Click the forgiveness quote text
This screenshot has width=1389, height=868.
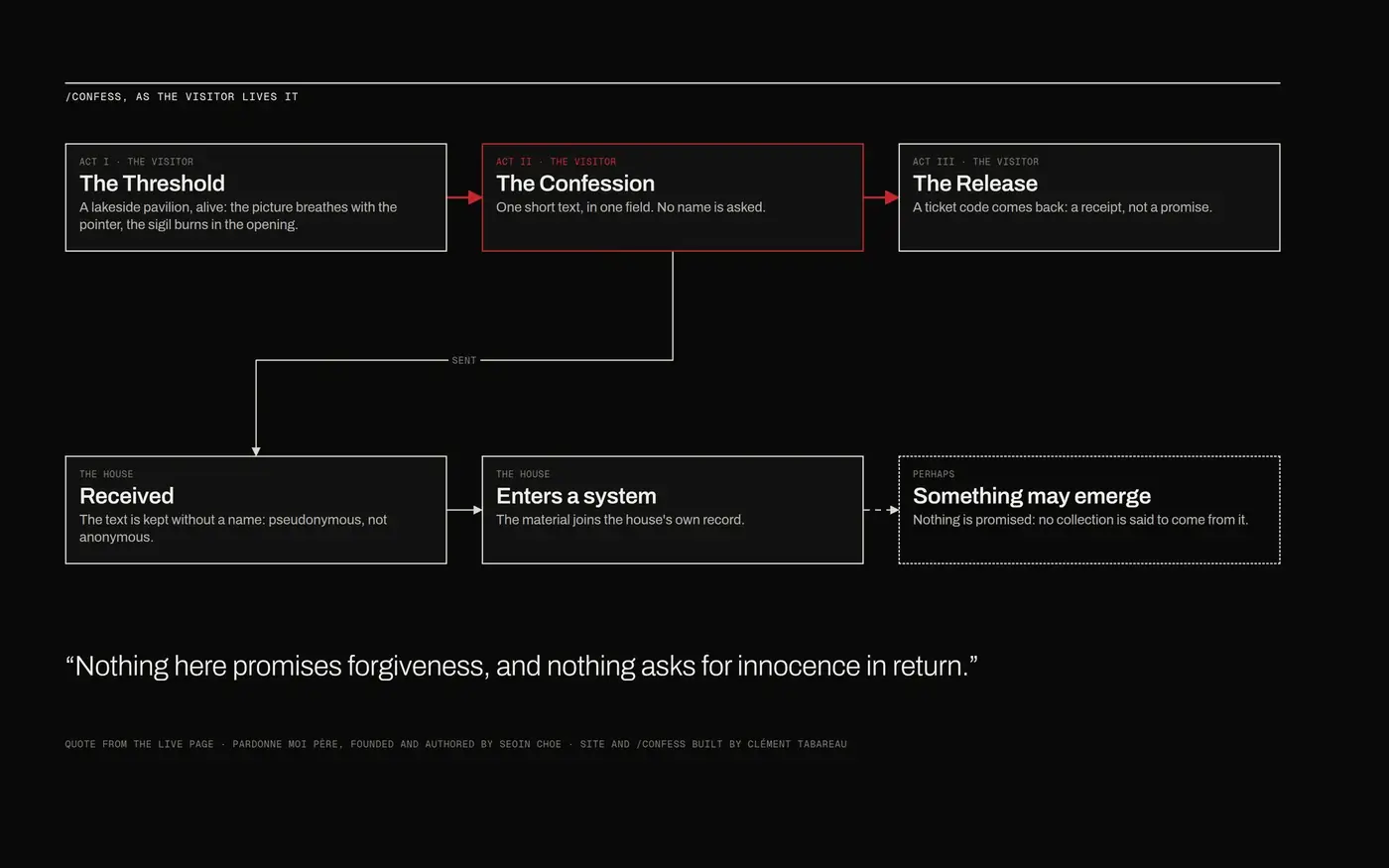coord(521,666)
